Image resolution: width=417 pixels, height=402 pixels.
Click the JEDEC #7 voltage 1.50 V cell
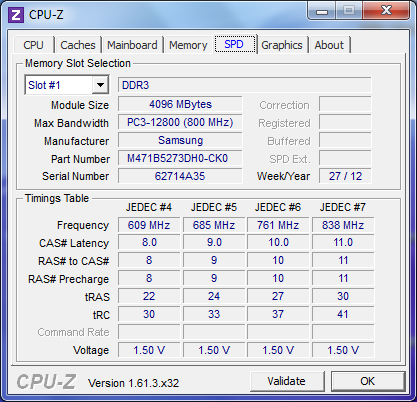coord(343,350)
